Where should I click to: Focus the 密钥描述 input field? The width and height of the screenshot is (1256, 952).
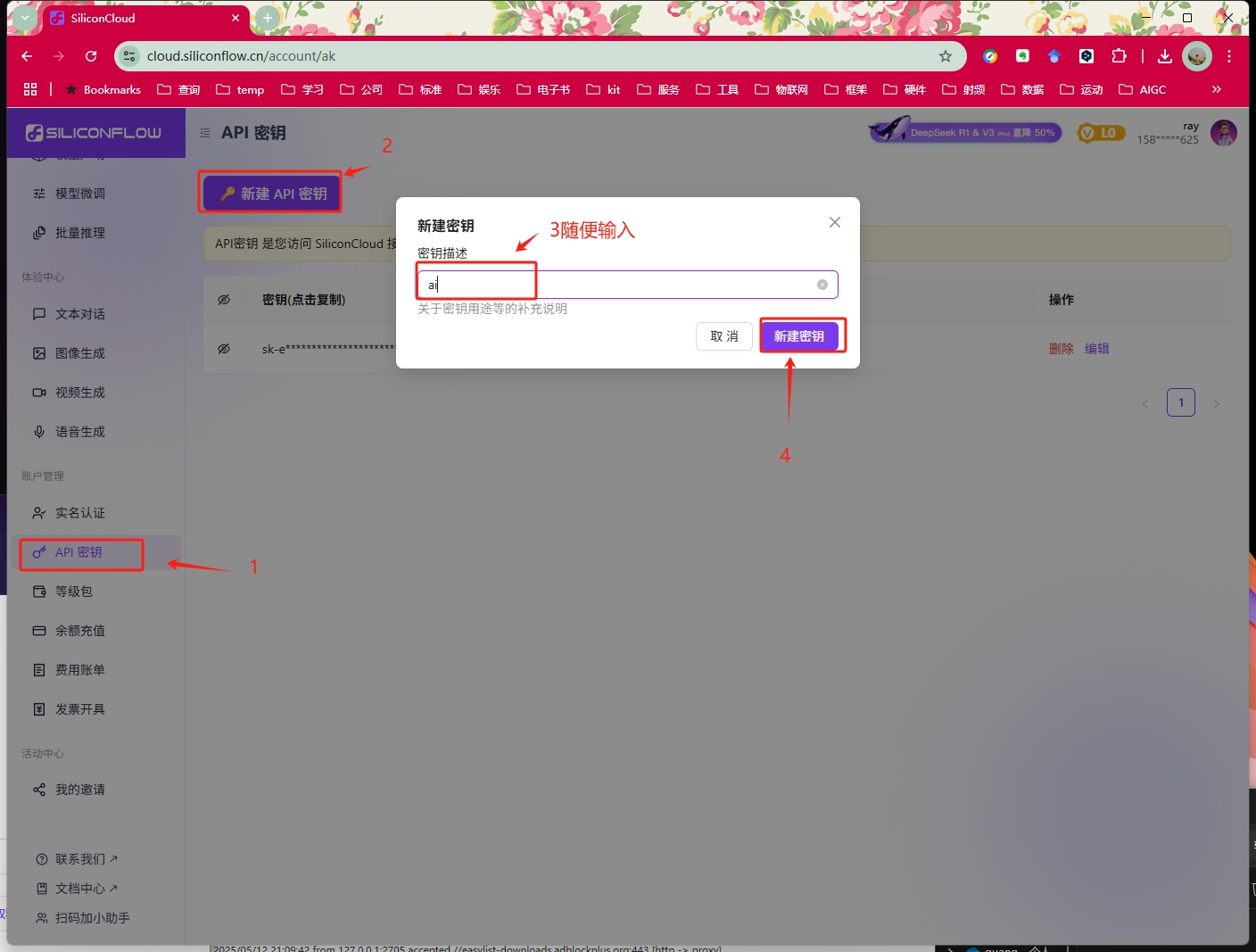click(x=627, y=285)
